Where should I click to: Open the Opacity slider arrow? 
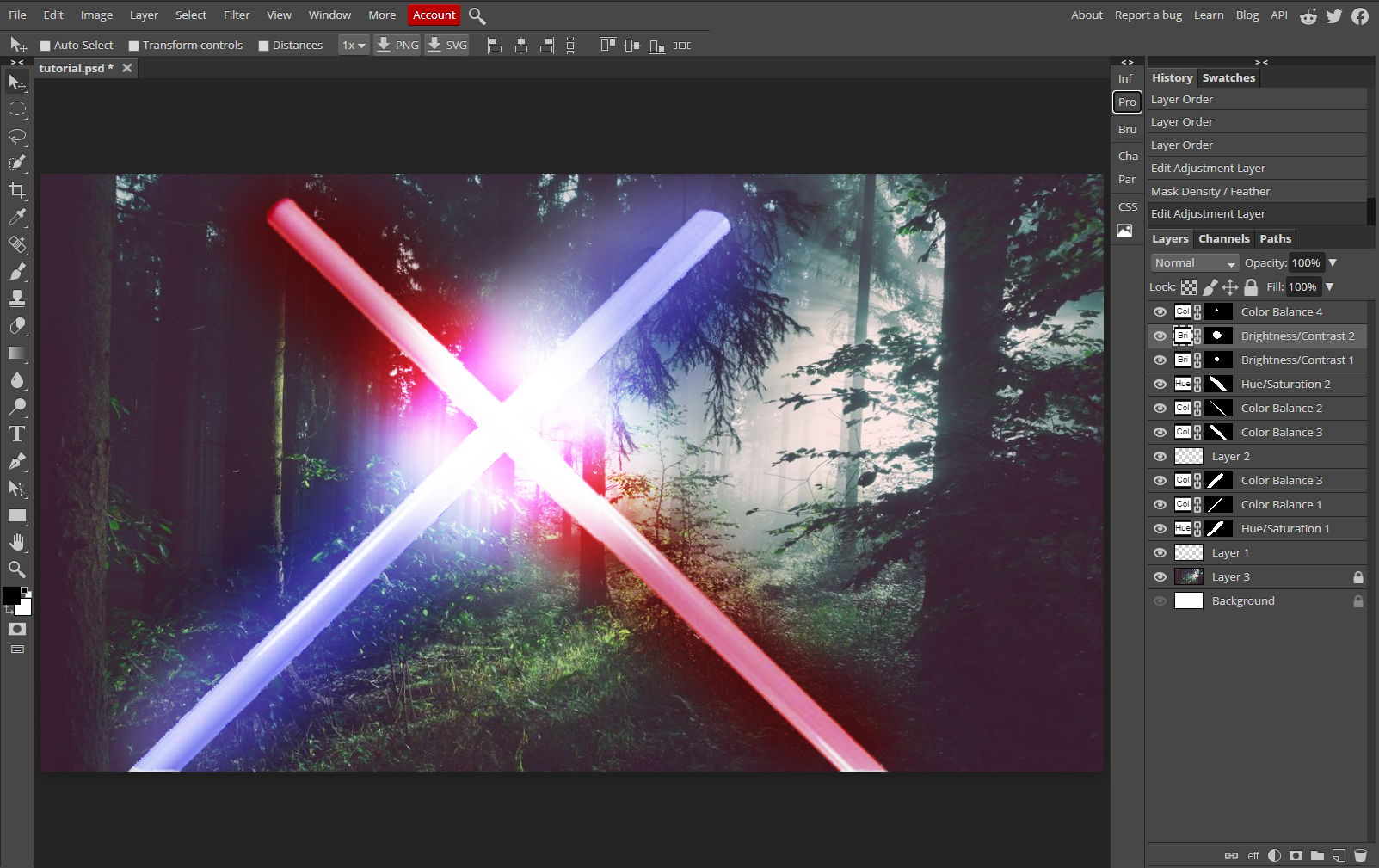(x=1333, y=263)
